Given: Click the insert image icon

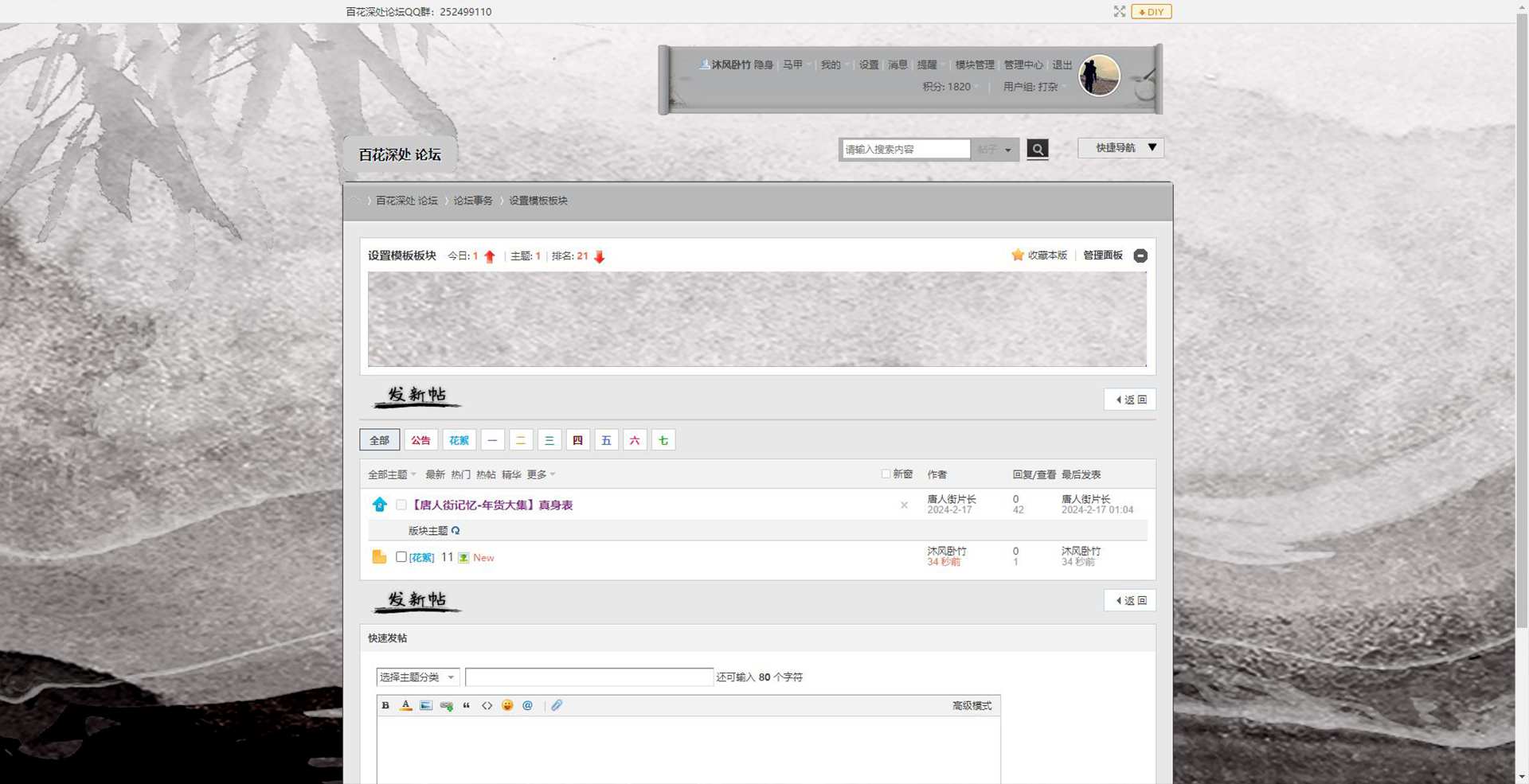Looking at the screenshot, I should pos(426,706).
